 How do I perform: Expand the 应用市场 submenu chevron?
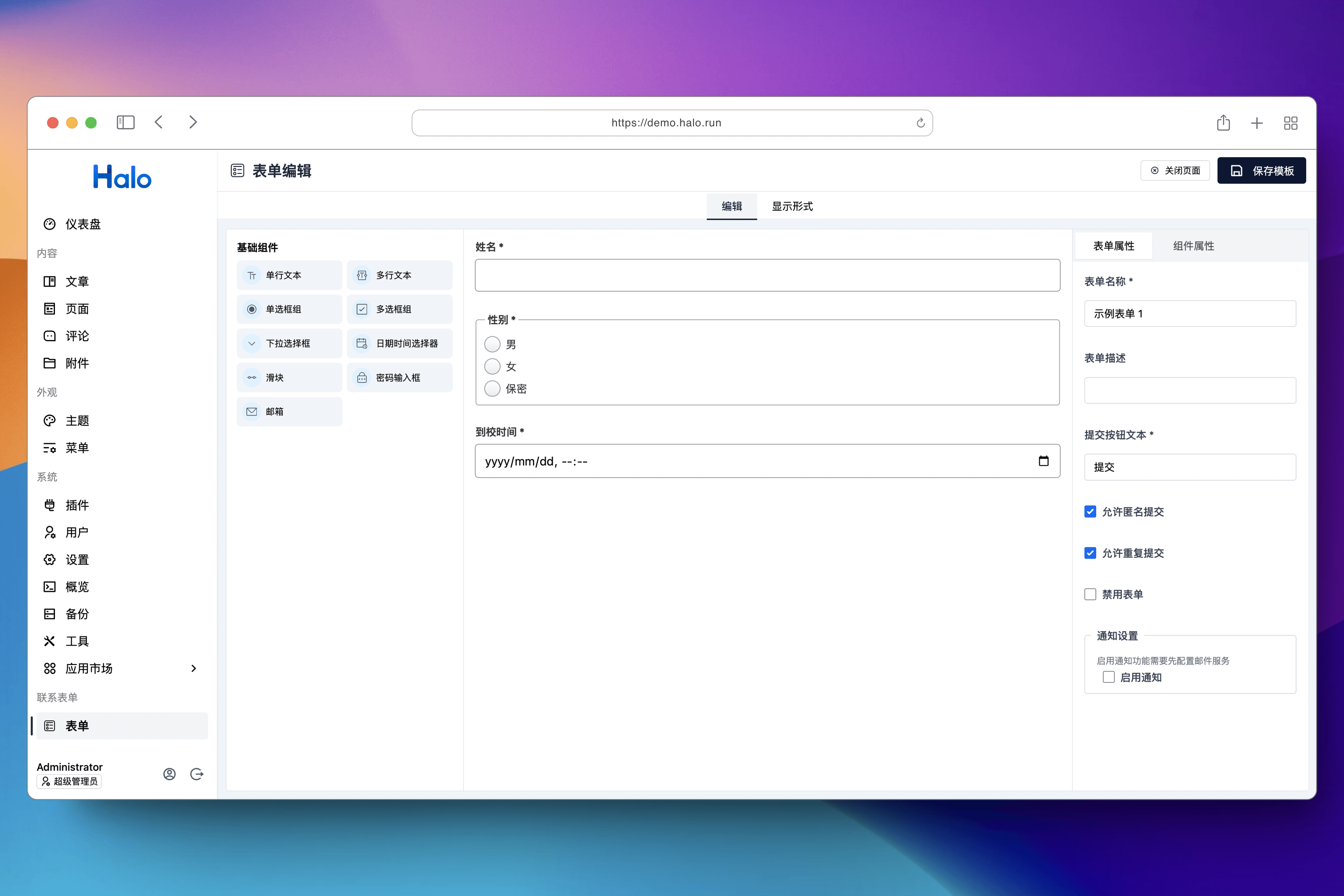(194, 668)
